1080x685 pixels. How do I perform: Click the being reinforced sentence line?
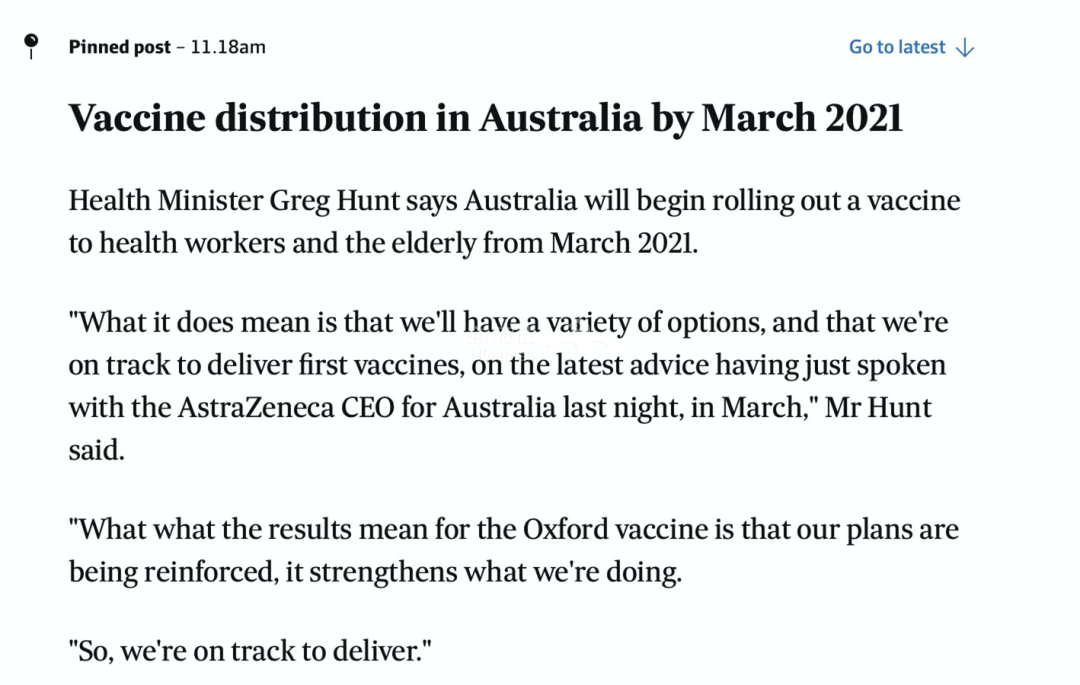[375, 572]
